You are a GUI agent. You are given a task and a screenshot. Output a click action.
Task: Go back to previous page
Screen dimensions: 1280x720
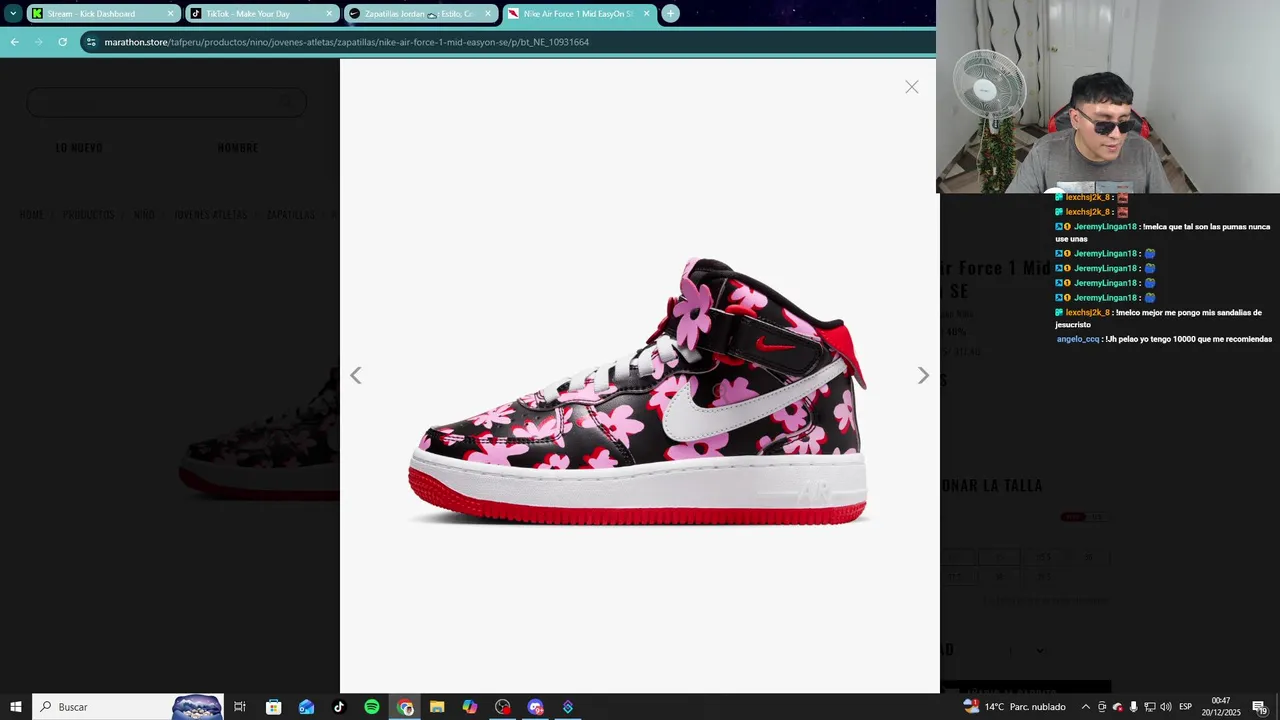click(x=14, y=42)
